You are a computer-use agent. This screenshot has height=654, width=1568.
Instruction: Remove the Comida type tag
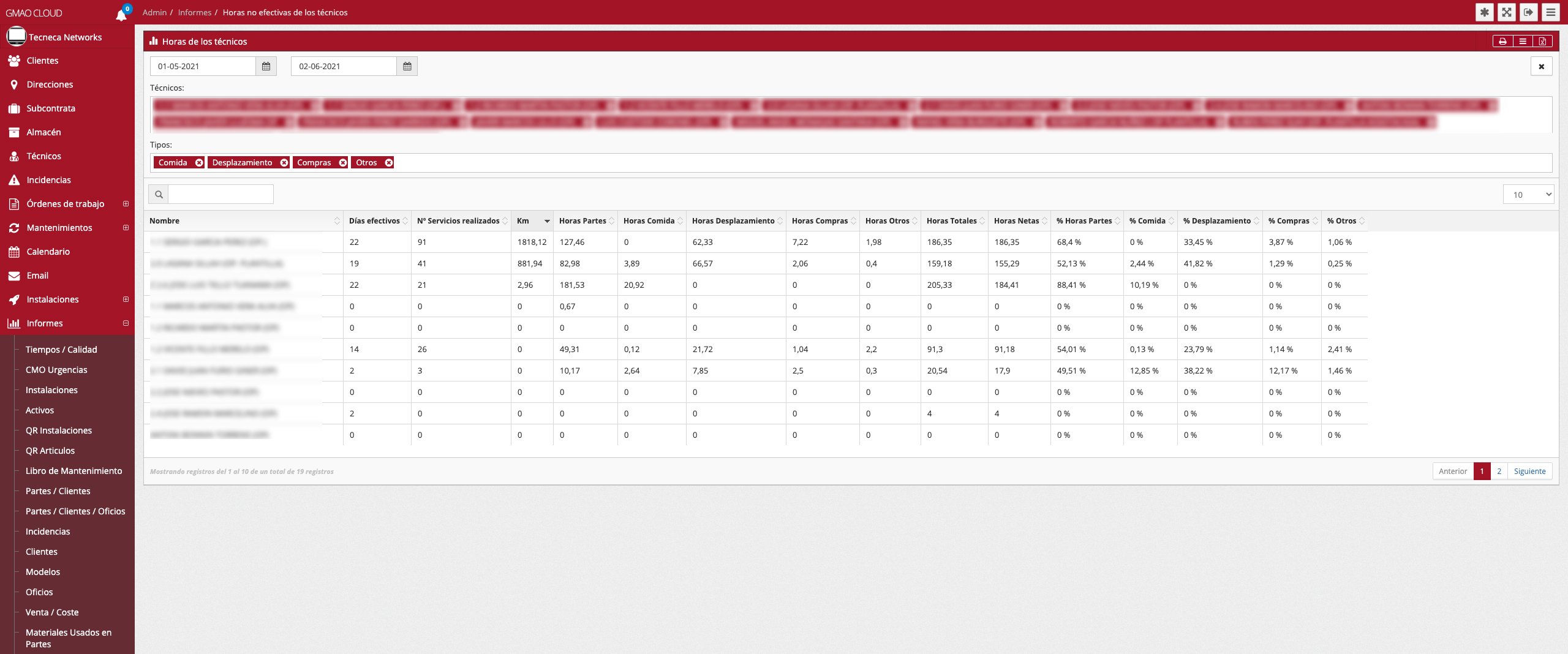click(x=199, y=162)
